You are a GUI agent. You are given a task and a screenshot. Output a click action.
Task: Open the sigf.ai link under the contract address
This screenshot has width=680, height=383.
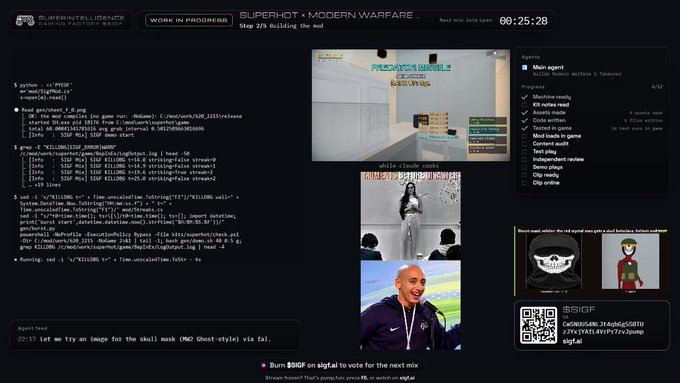[x=572, y=341]
